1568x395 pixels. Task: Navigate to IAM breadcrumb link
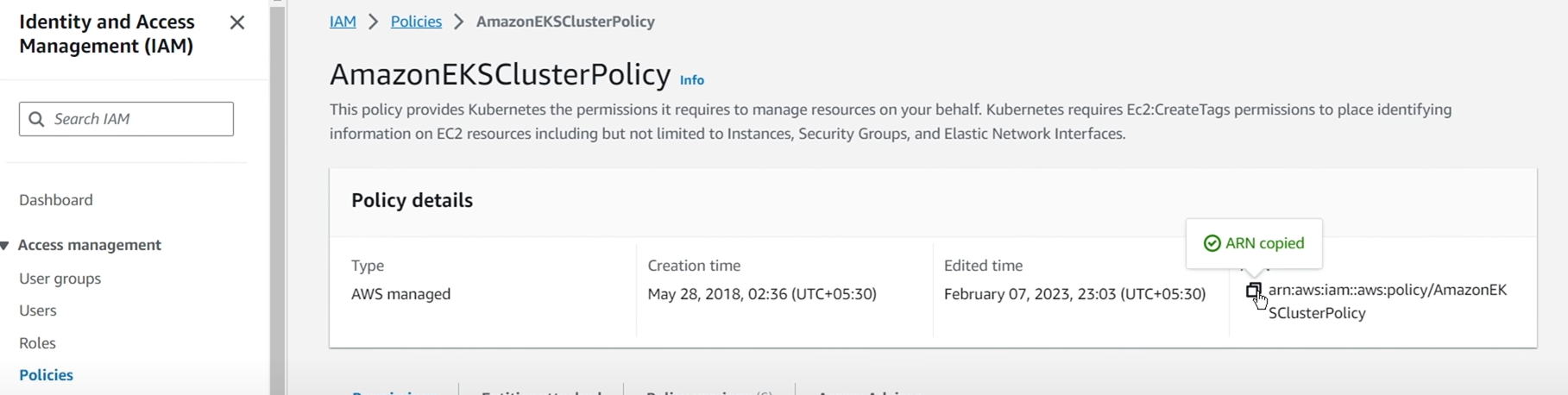click(343, 22)
